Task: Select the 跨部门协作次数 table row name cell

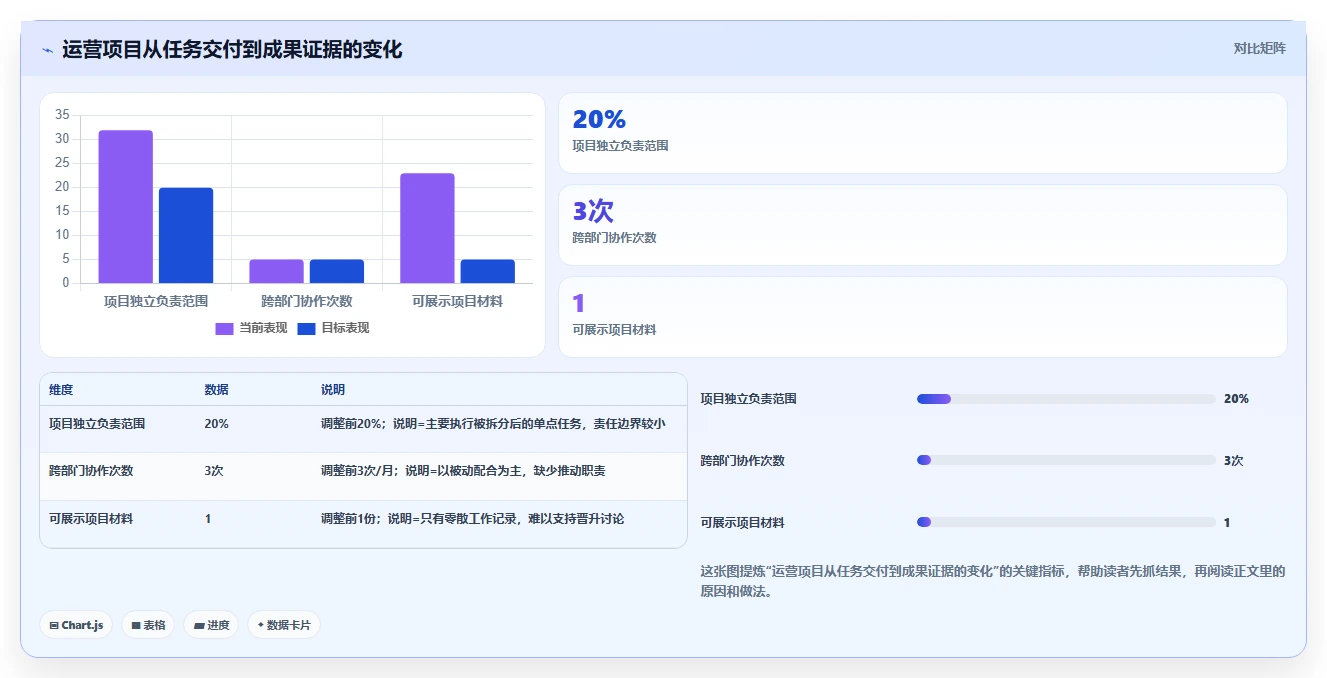Action: 91,471
